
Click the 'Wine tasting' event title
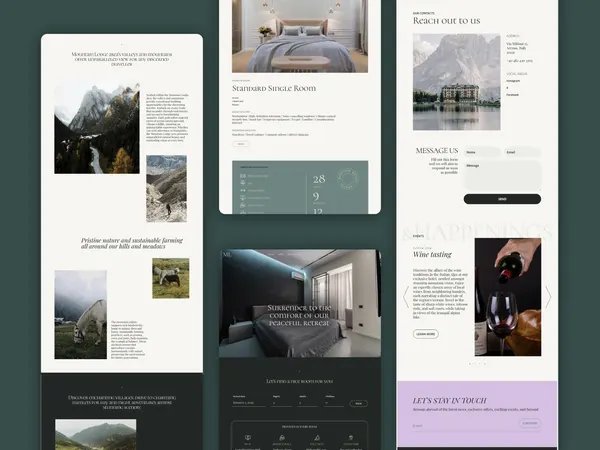click(432, 254)
